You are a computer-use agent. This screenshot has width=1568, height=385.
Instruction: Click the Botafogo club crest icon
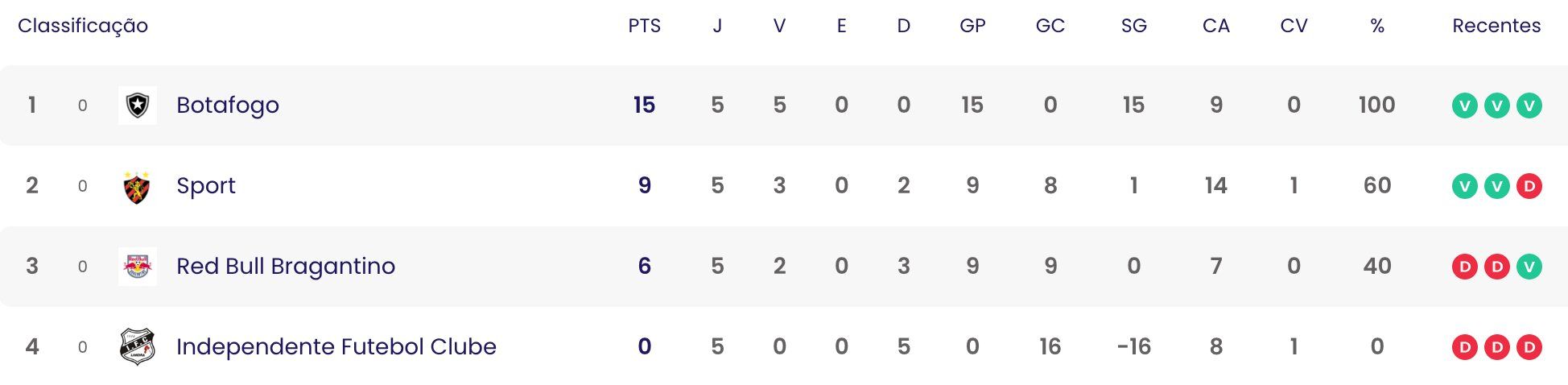pyautogui.click(x=138, y=106)
